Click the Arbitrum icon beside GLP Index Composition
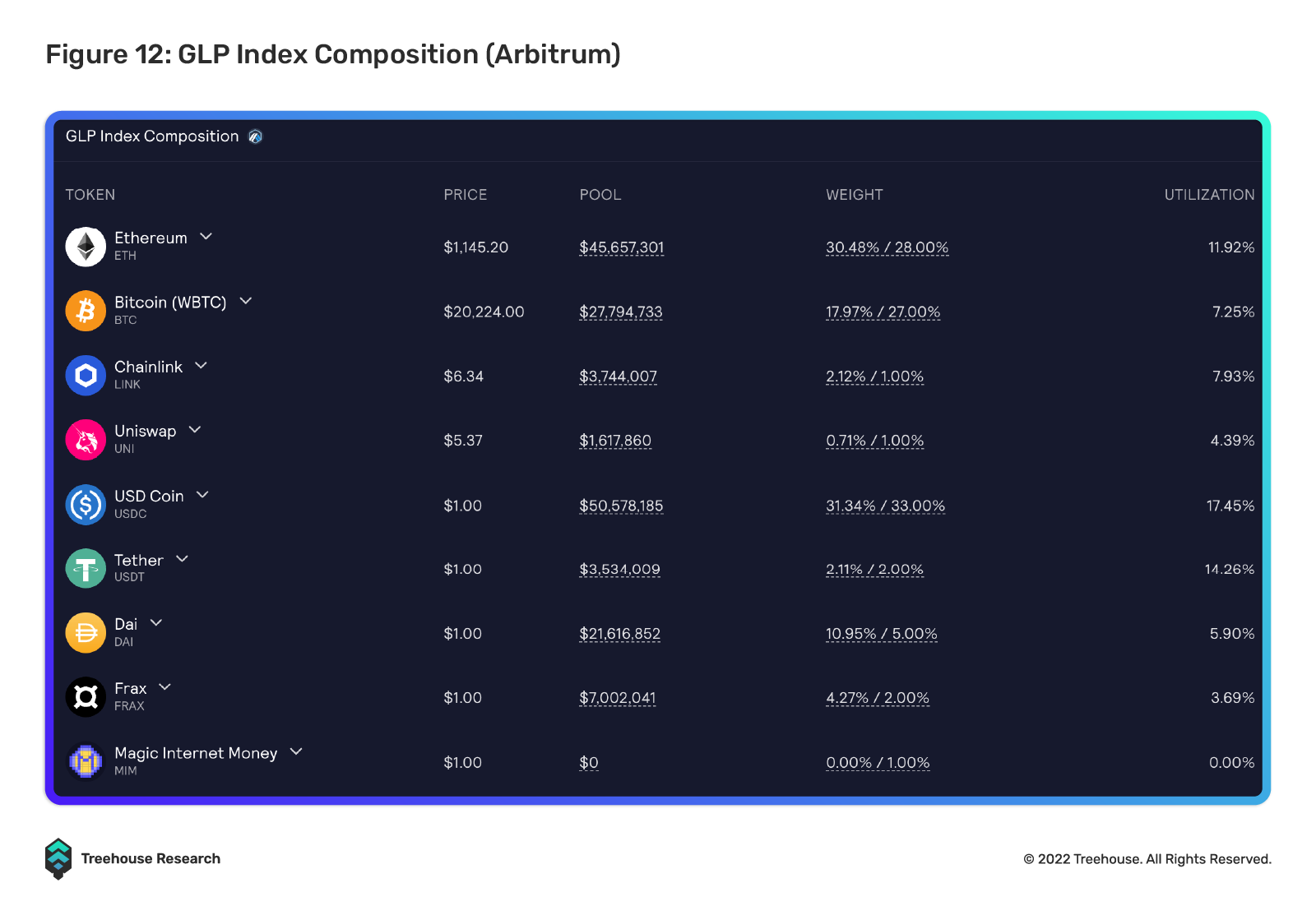 pyautogui.click(x=255, y=136)
